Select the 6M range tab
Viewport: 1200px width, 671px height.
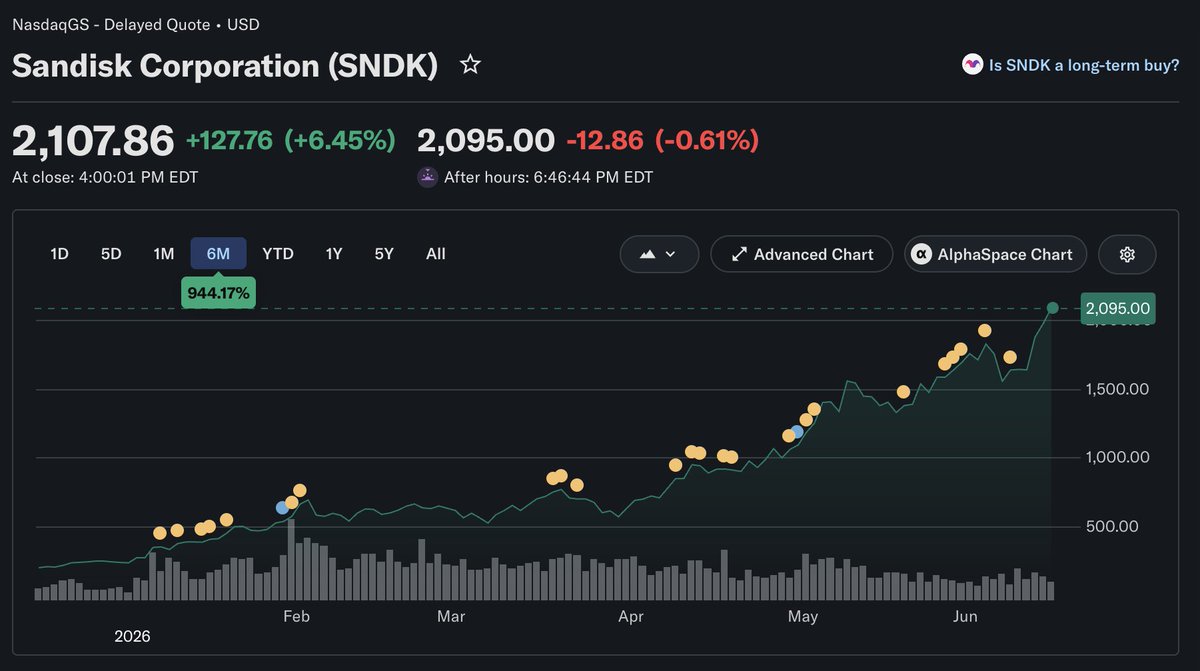pos(218,254)
